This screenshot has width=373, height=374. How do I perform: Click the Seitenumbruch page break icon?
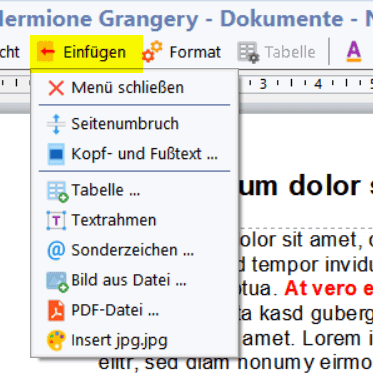56,124
